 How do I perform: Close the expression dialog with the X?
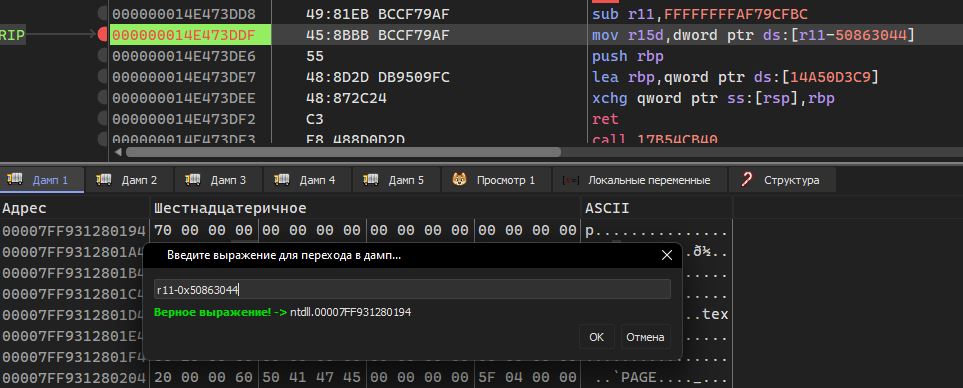point(666,255)
